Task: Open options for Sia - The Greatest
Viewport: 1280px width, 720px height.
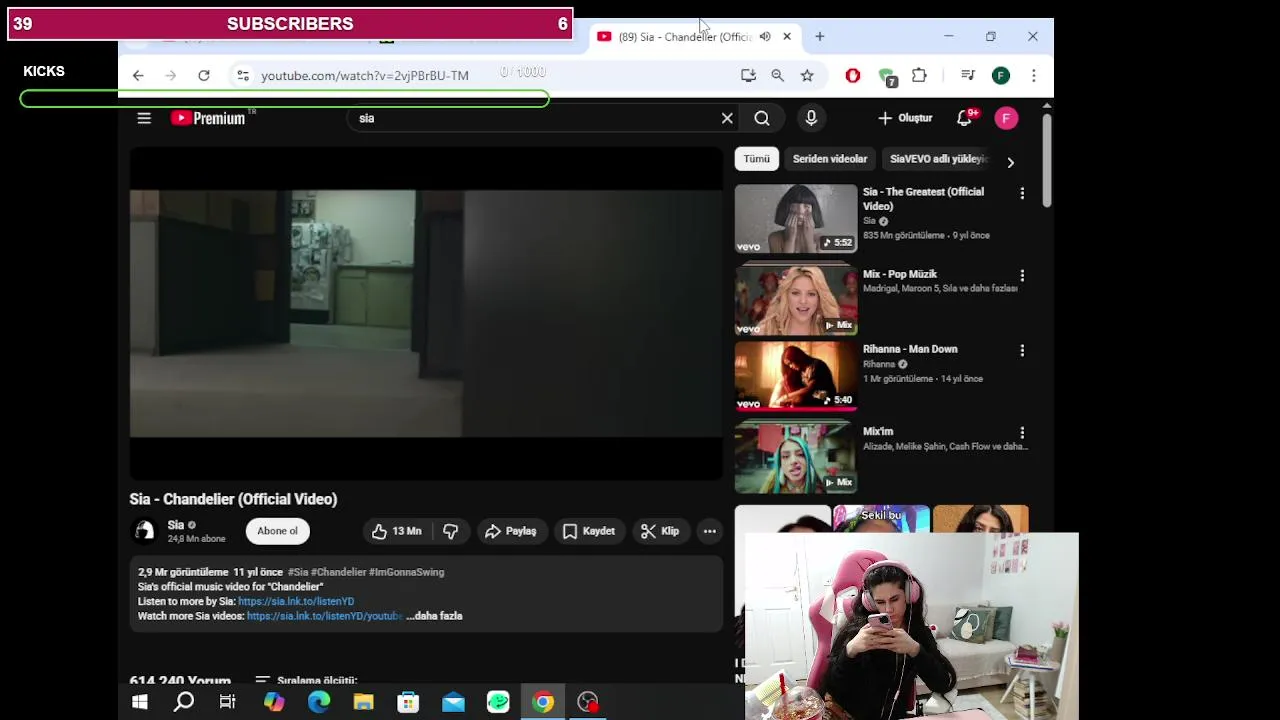Action: 1022,193
